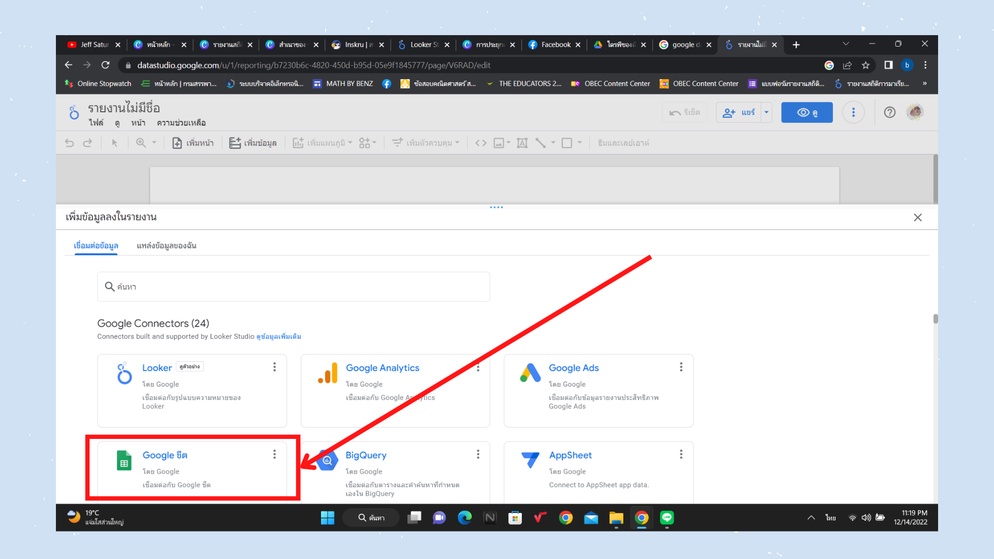The width and height of the screenshot is (994, 559).
Task: Switch to the my data sources tab
Action: [x=166, y=245]
